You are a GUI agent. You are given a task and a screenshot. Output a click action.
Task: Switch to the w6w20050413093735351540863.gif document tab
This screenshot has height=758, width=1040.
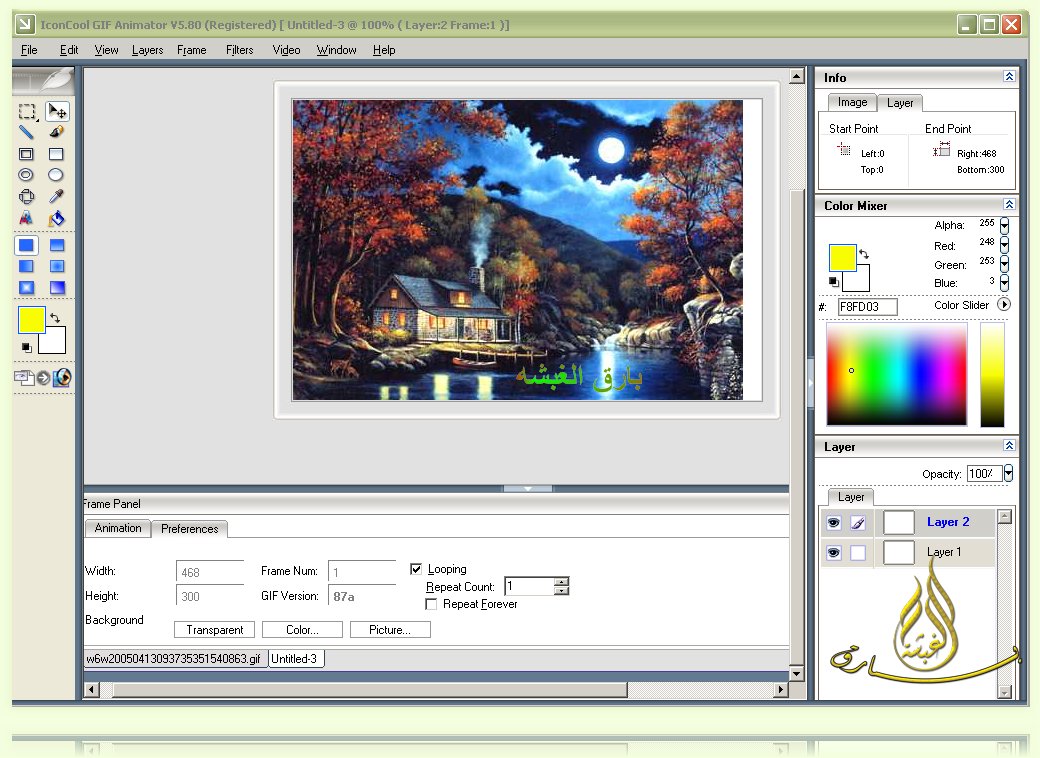(x=174, y=659)
